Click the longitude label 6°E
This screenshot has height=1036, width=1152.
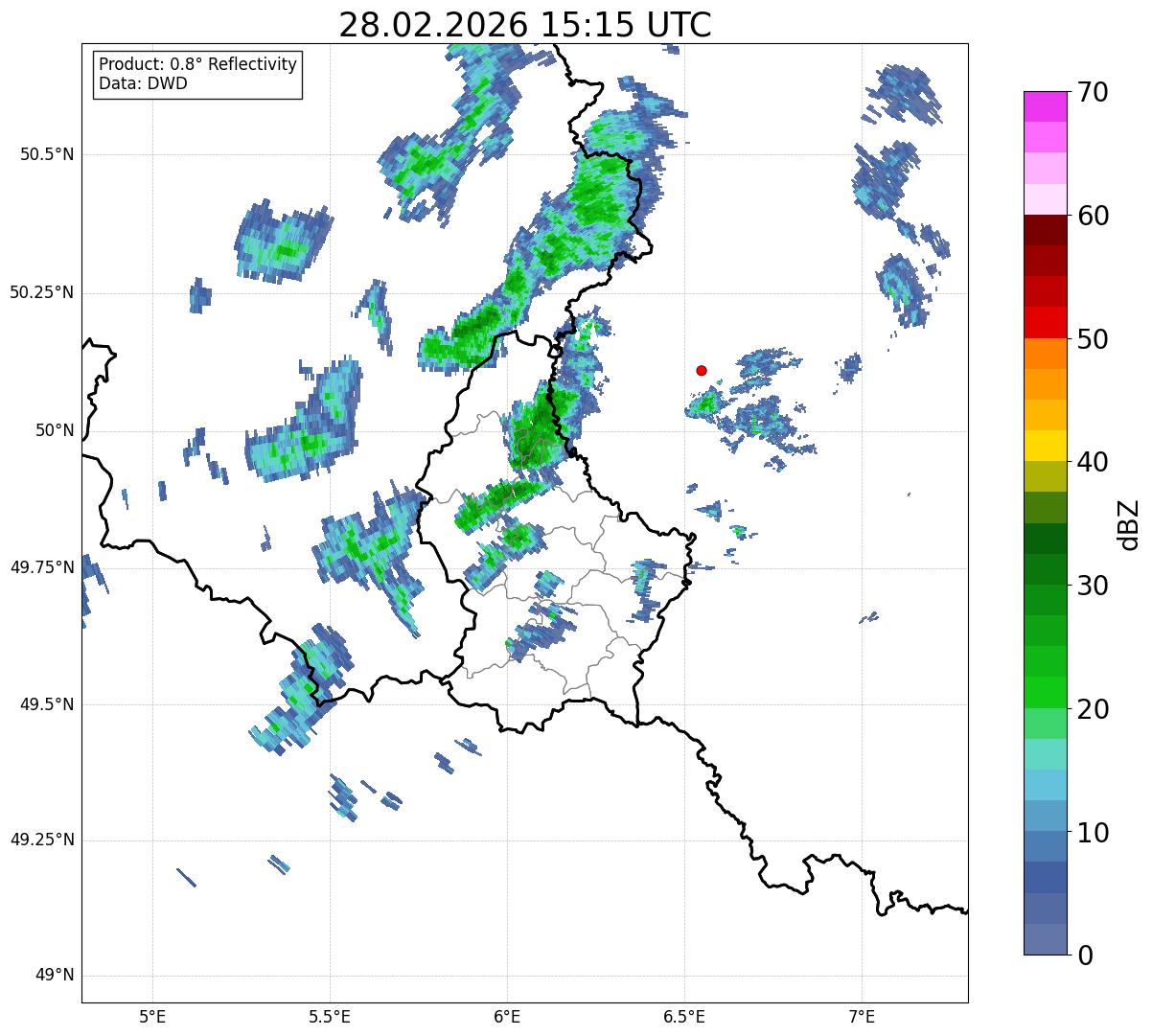point(507,1017)
